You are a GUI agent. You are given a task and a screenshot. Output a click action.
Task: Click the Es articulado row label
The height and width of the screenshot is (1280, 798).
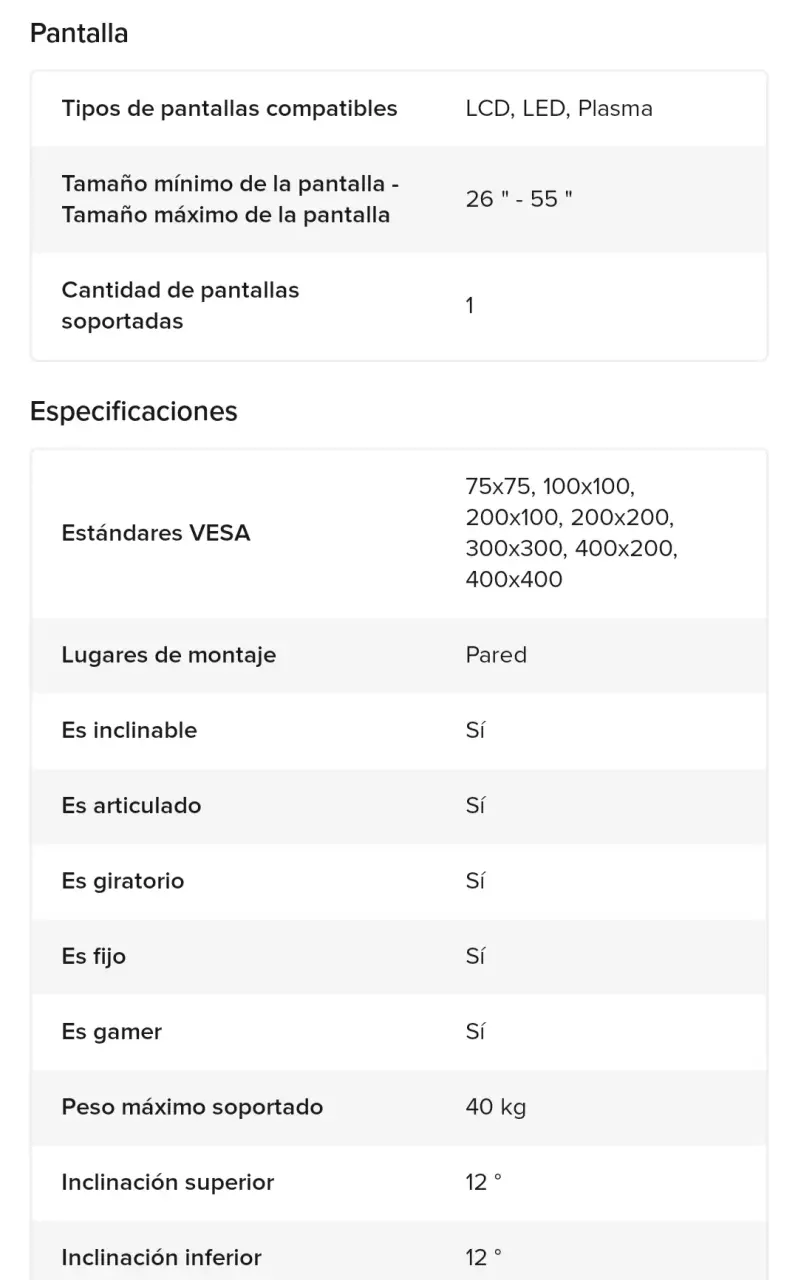(131, 805)
